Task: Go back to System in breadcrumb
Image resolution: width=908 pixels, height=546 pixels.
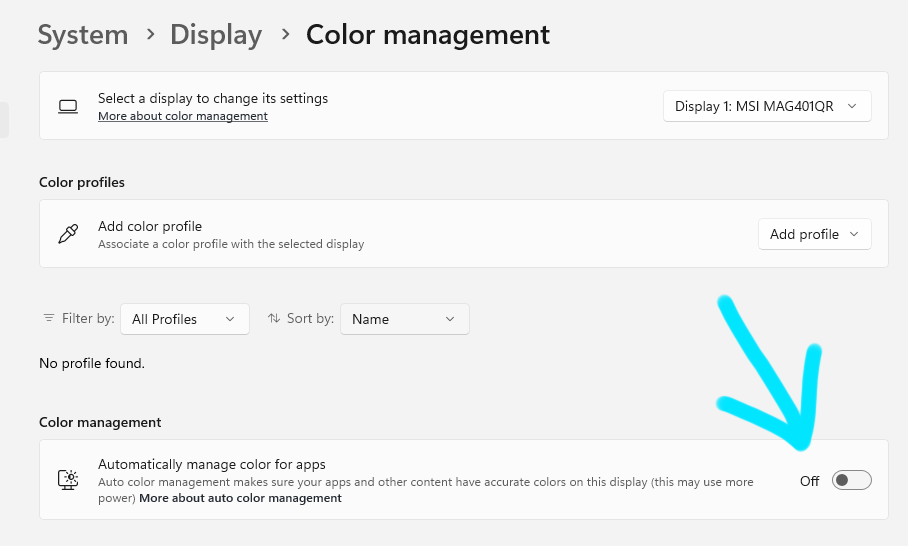Action: 83,35
